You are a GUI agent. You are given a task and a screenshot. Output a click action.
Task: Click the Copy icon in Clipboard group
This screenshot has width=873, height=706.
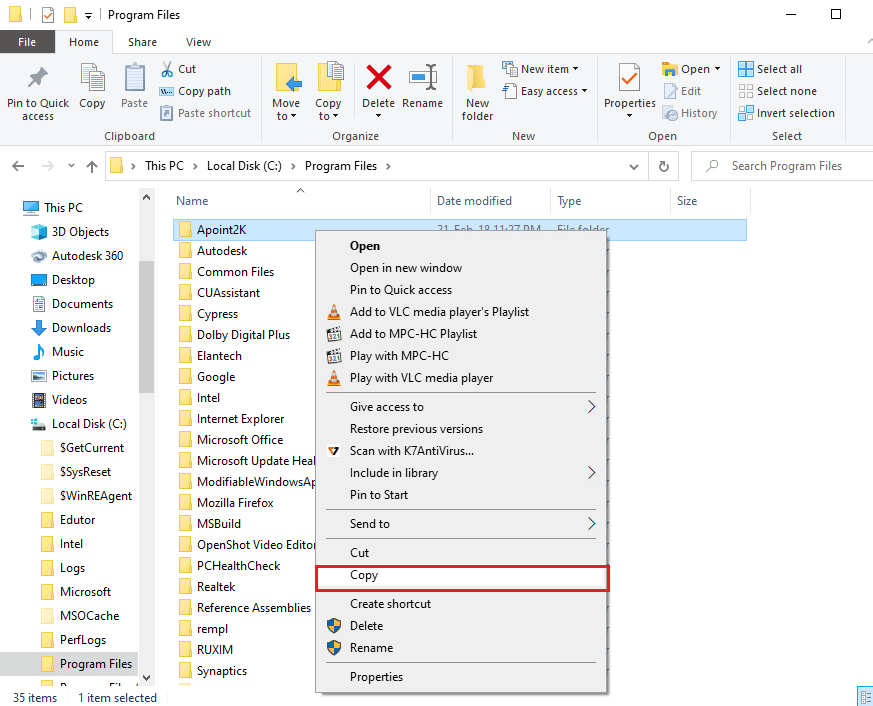[92, 77]
